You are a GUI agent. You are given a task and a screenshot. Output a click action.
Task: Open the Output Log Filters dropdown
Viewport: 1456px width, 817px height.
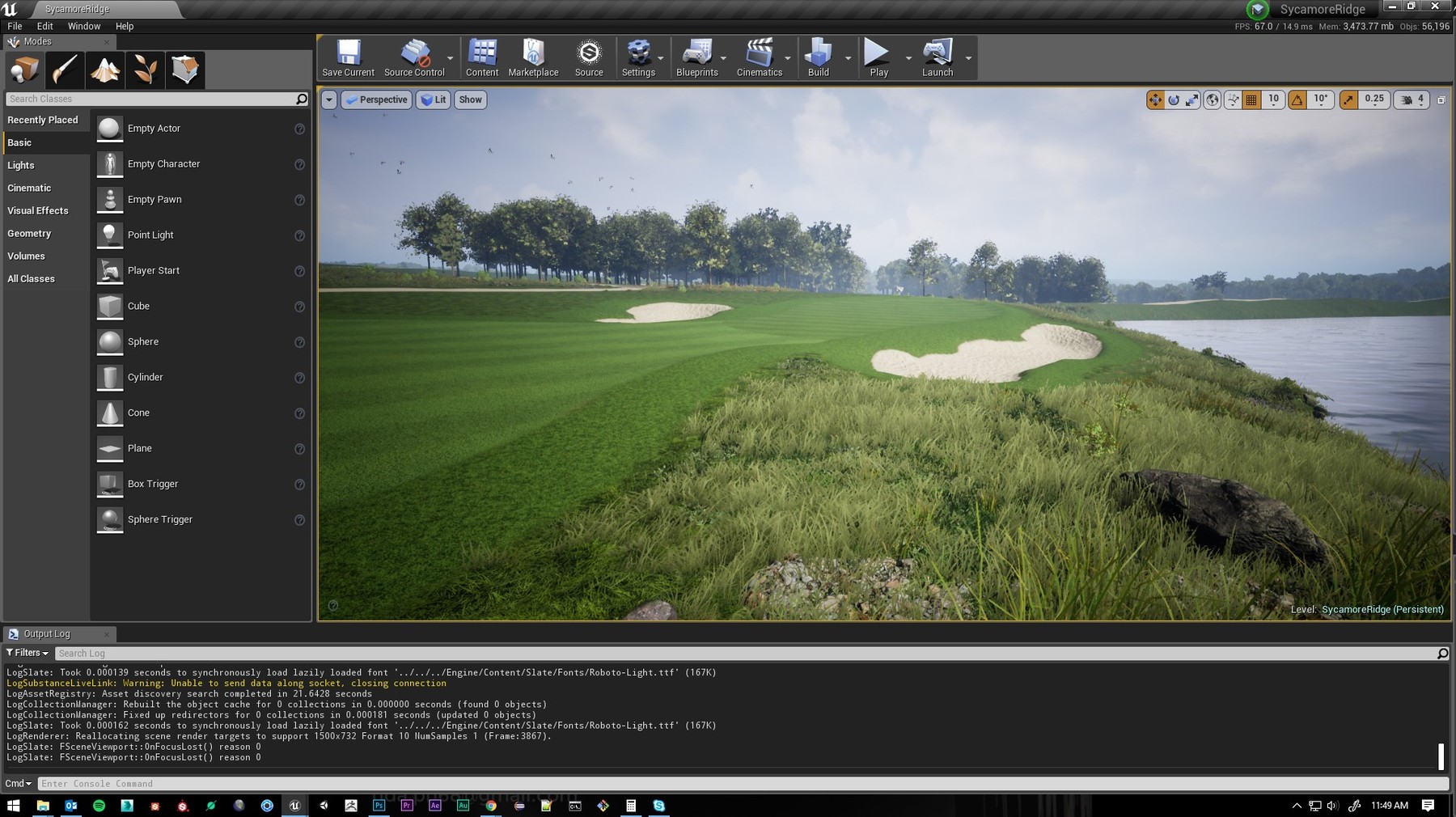tap(28, 653)
